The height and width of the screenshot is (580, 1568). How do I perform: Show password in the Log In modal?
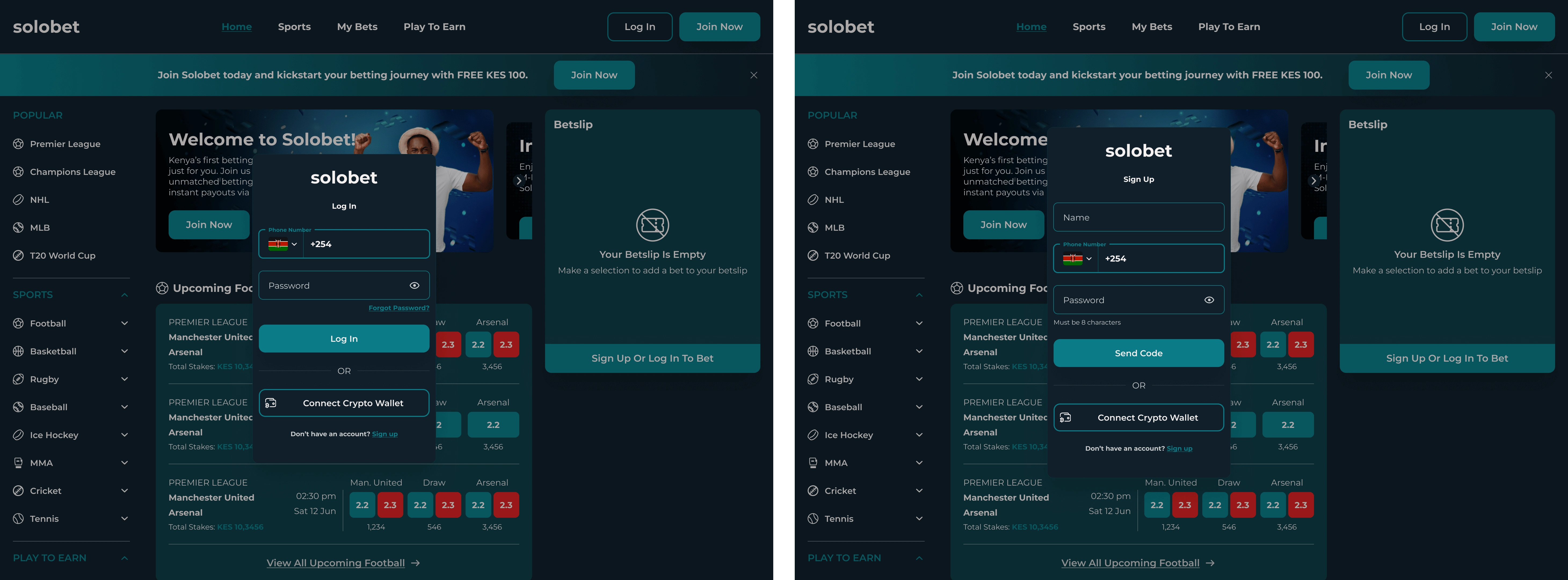click(x=415, y=286)
